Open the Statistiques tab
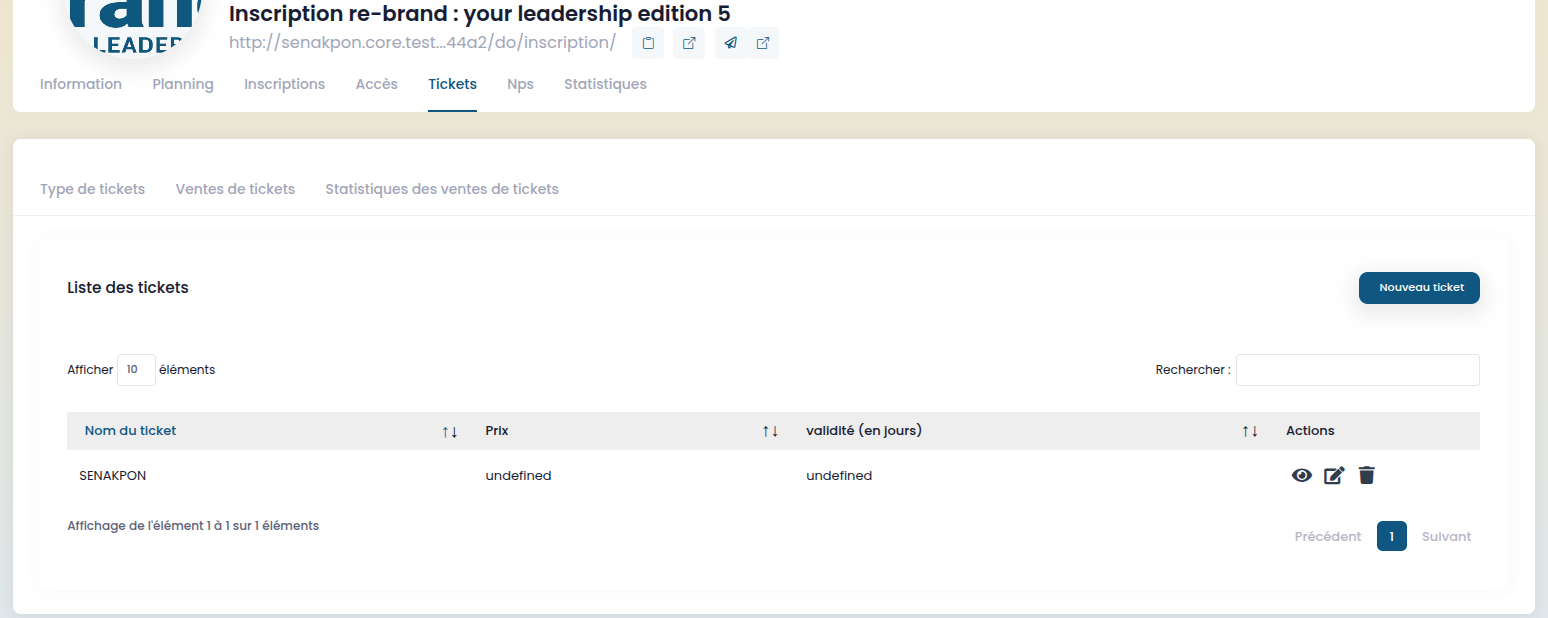This screenshot has height=618, width=1548. click(x=605, y=84)
